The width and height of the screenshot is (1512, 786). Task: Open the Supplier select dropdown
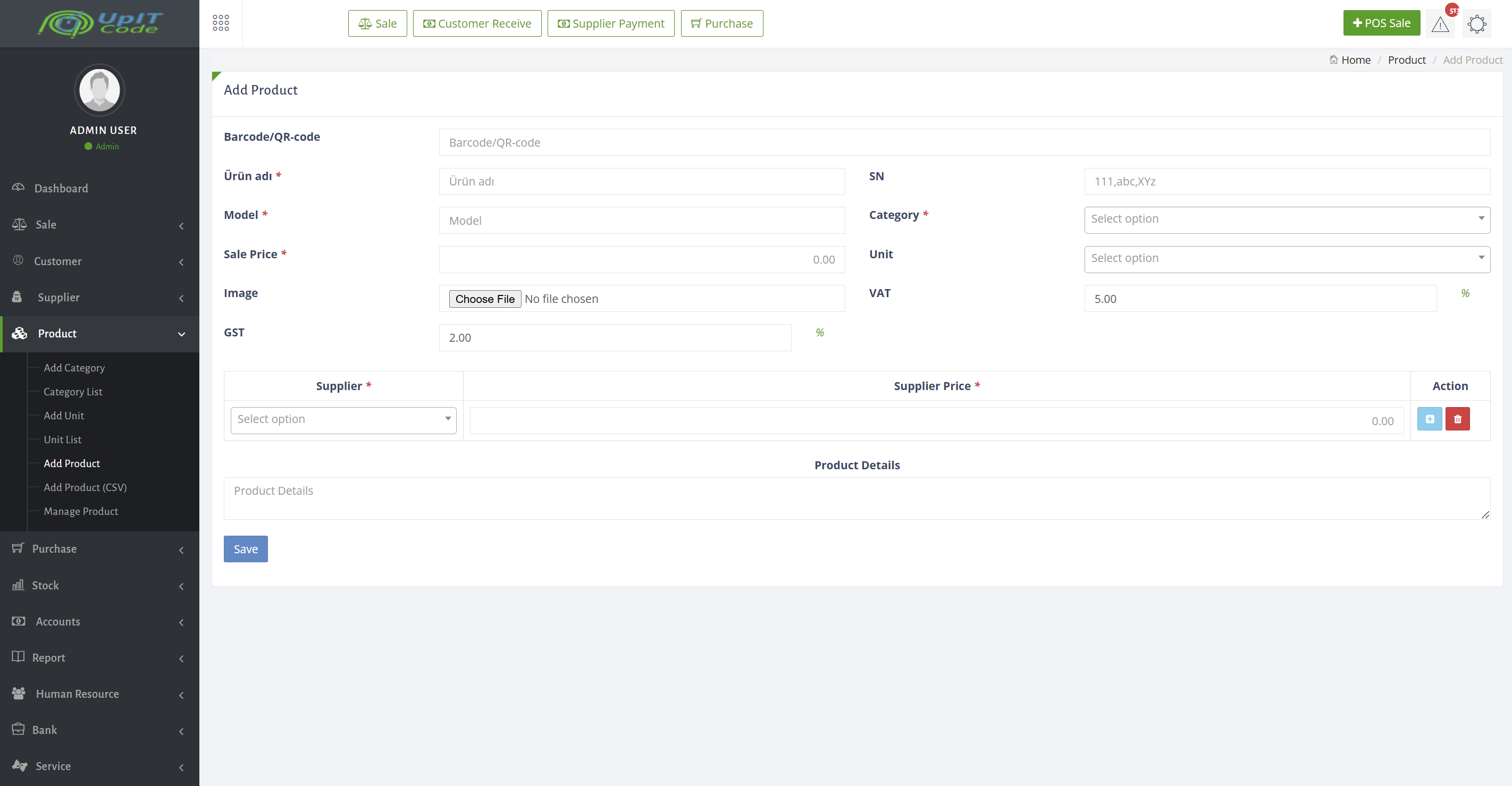coord(343,420)
